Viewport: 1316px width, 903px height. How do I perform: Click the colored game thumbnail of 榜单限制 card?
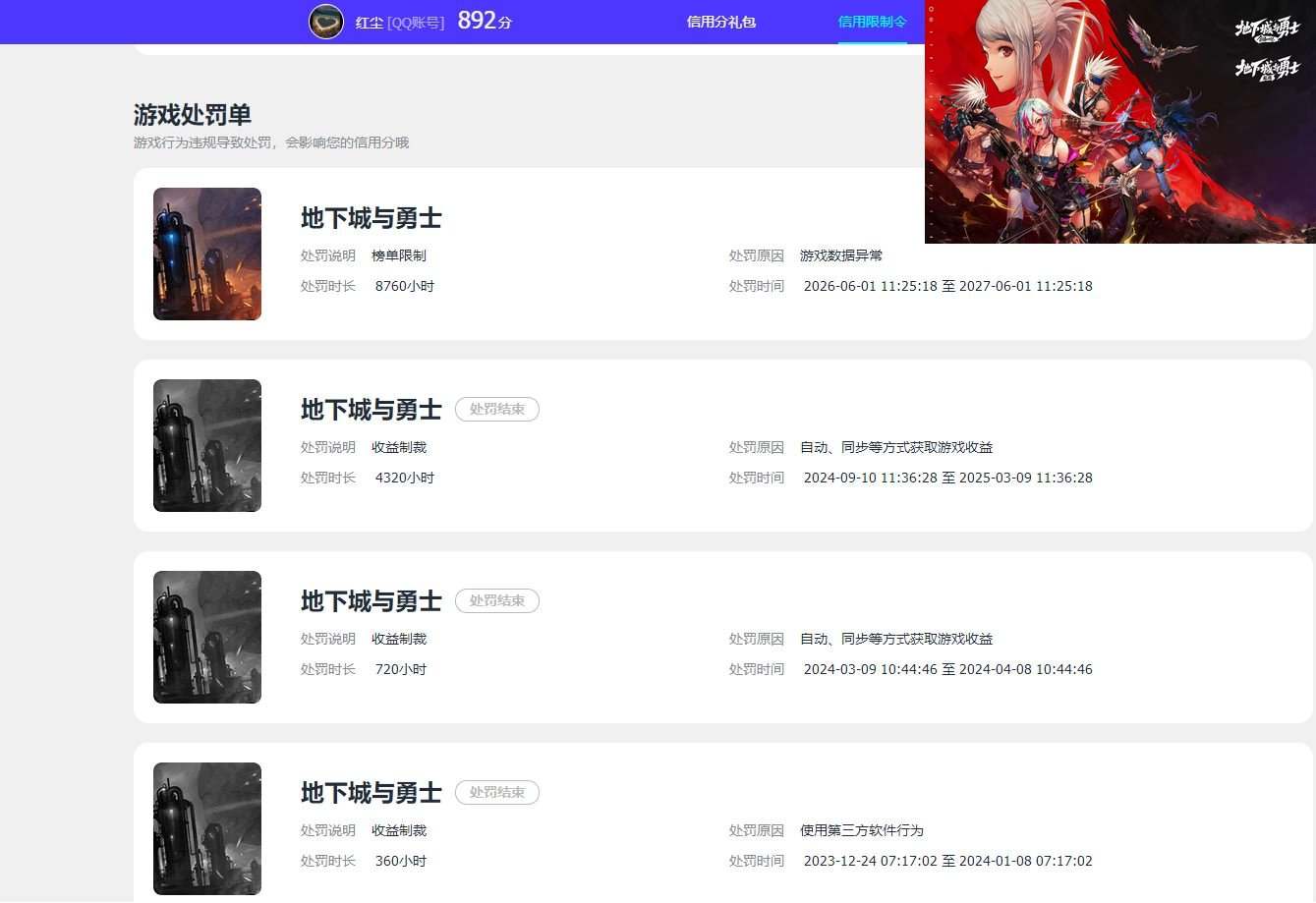pos(207,254)
